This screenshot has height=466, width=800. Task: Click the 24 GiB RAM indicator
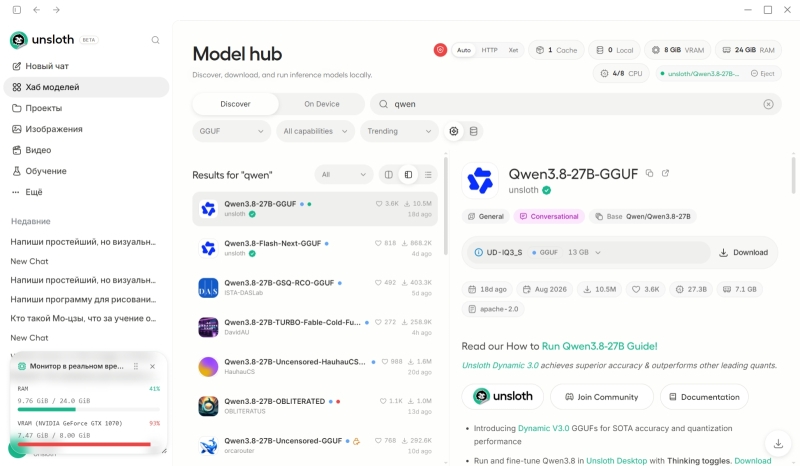pos(748,50)
